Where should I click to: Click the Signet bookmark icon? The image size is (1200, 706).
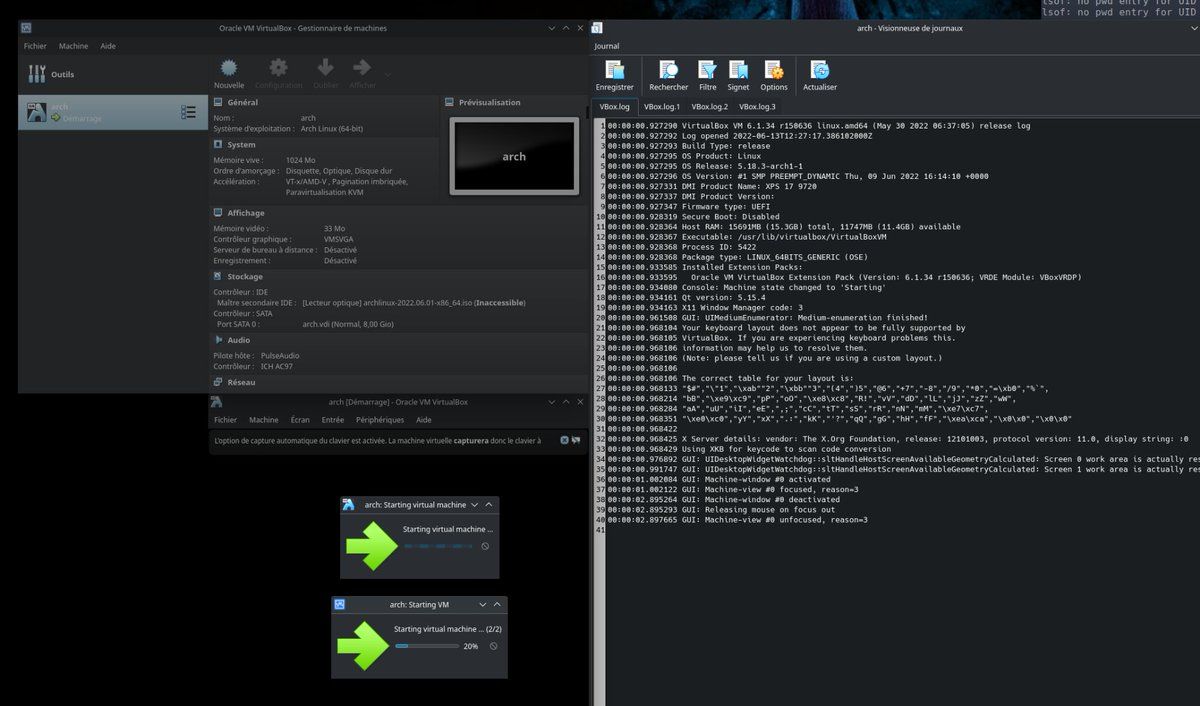coord(738,71)
